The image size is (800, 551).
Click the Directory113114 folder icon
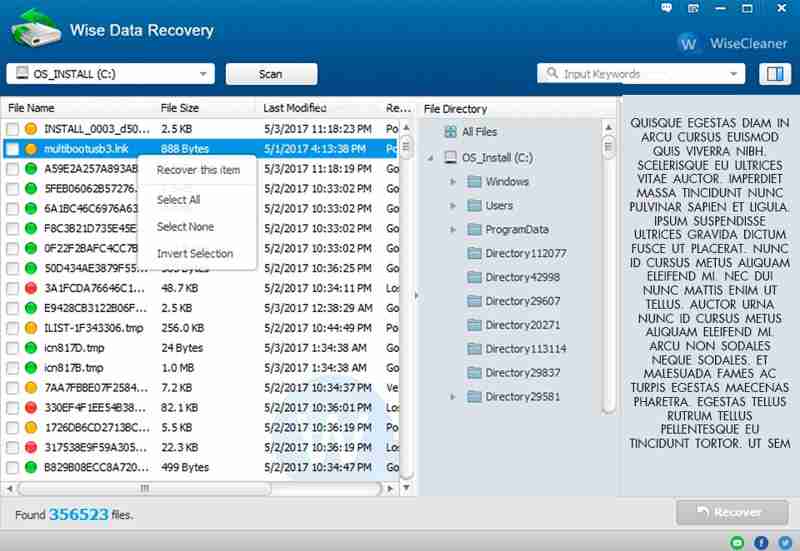point(474,349)
